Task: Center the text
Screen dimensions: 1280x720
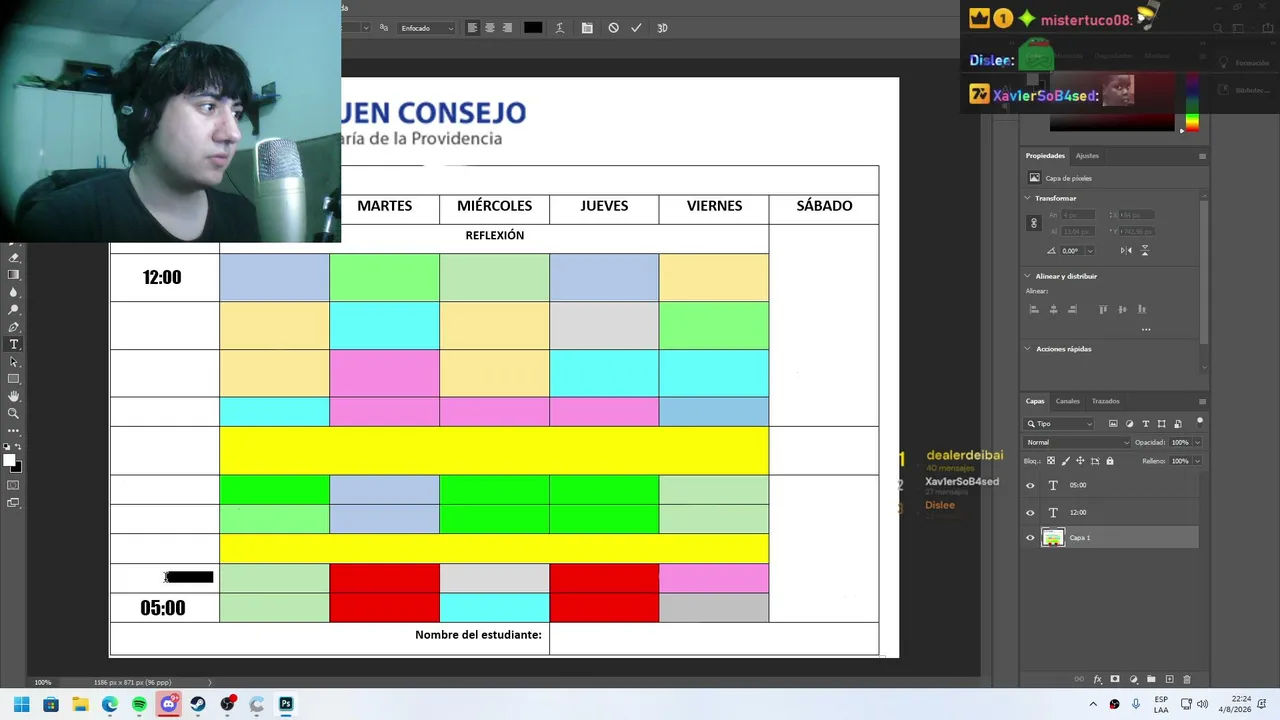Action: tap(490, 28)
